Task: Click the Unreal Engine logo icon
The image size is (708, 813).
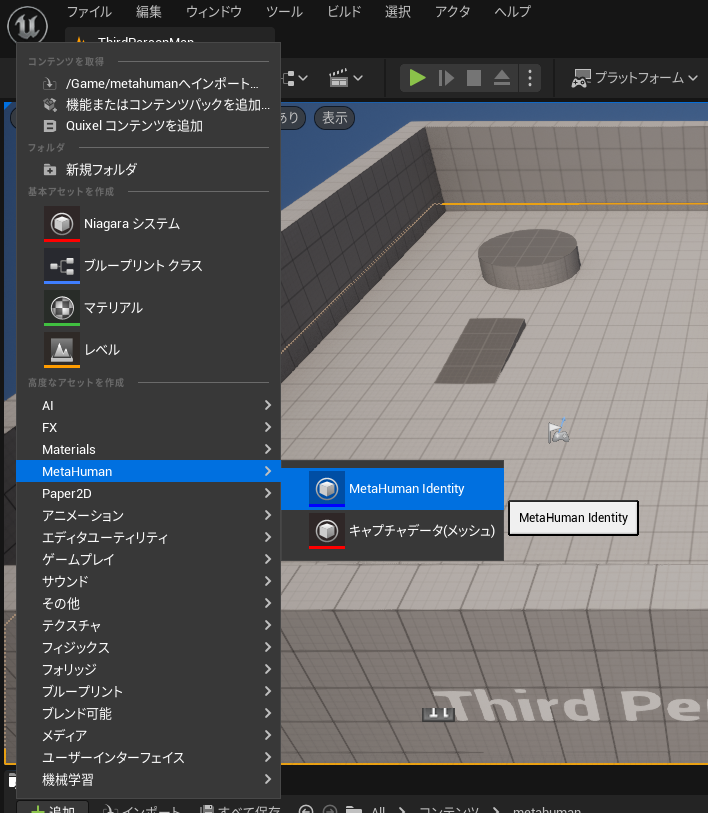Action: pyautogui.click(x=27, y=24)
